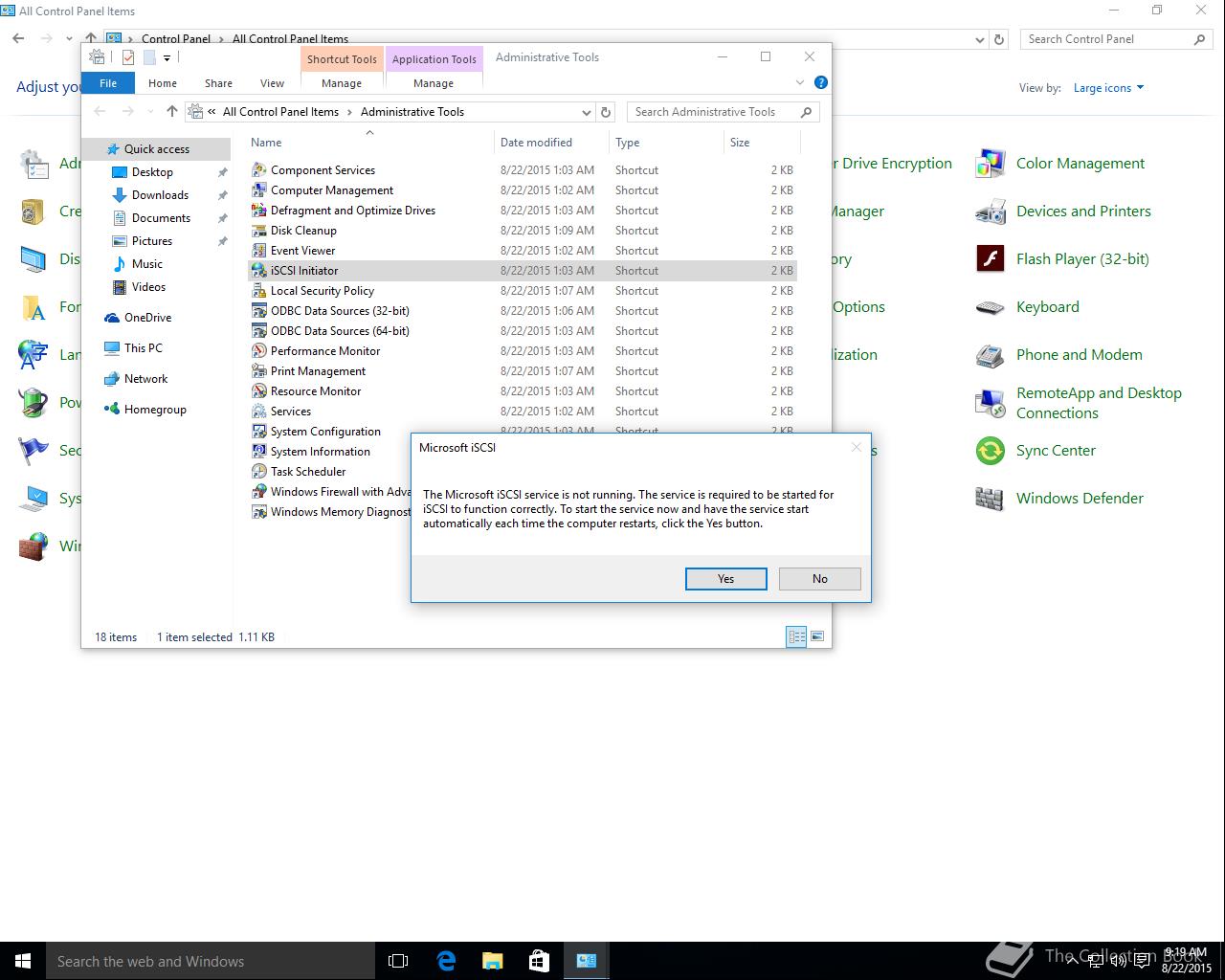
Task: Switch to the Home ribbon tab
Action: point(163,83)
